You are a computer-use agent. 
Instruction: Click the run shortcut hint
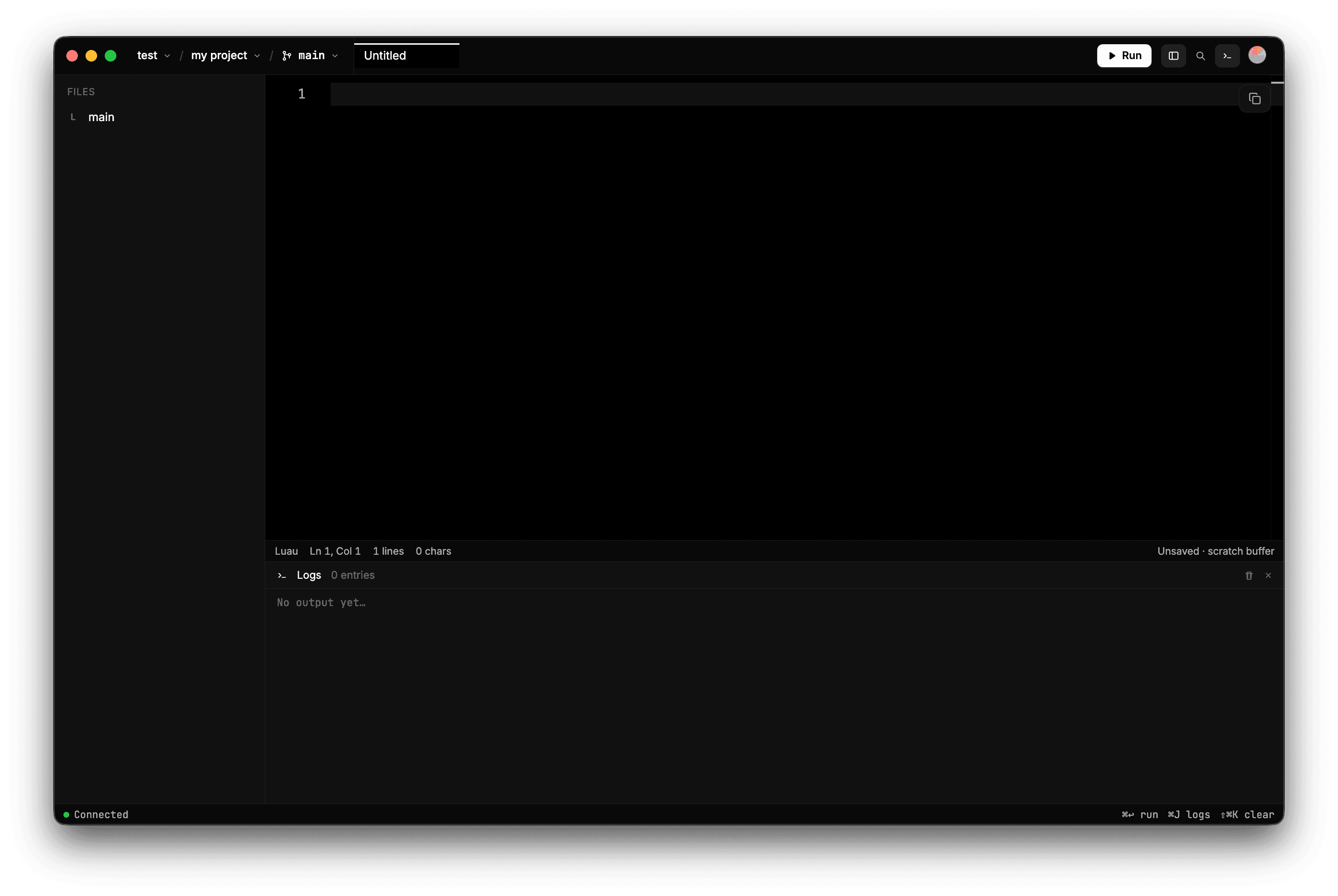point(1139,814)
